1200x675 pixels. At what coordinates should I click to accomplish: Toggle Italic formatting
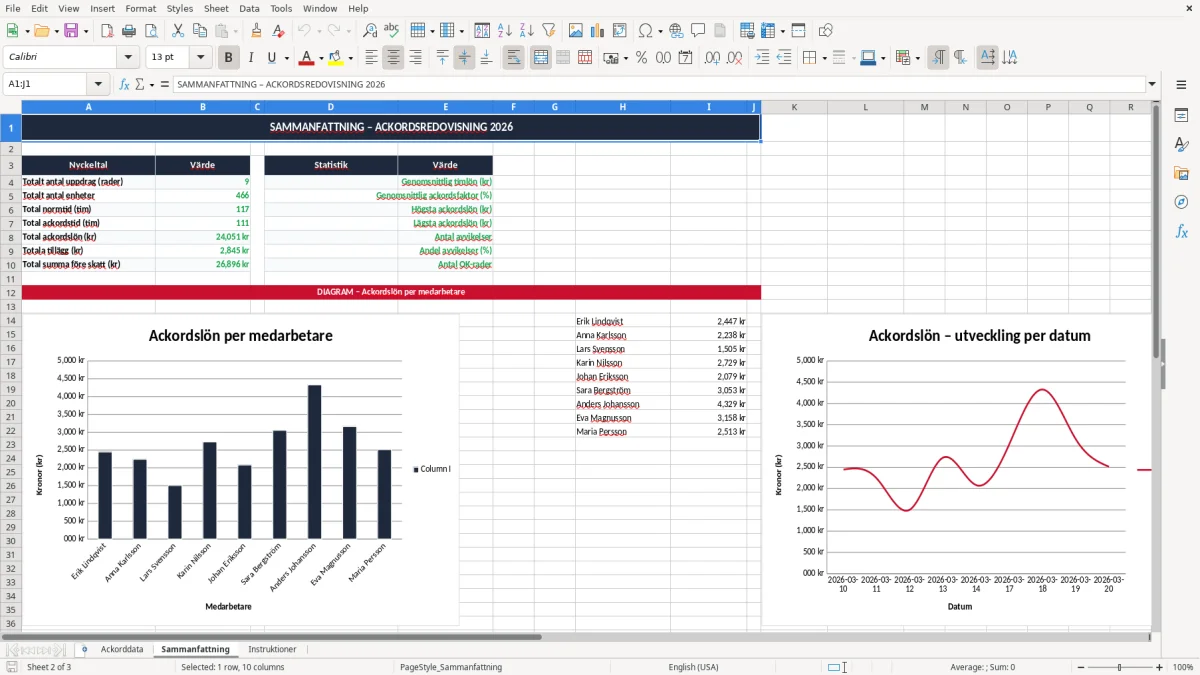pos(251,58)
